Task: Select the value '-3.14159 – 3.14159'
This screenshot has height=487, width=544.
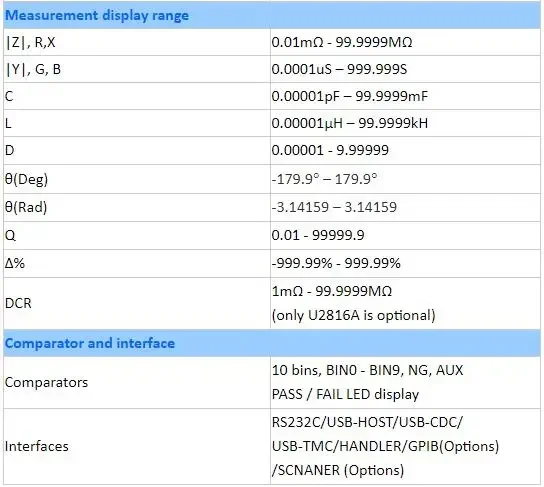Action: point(334,207)
